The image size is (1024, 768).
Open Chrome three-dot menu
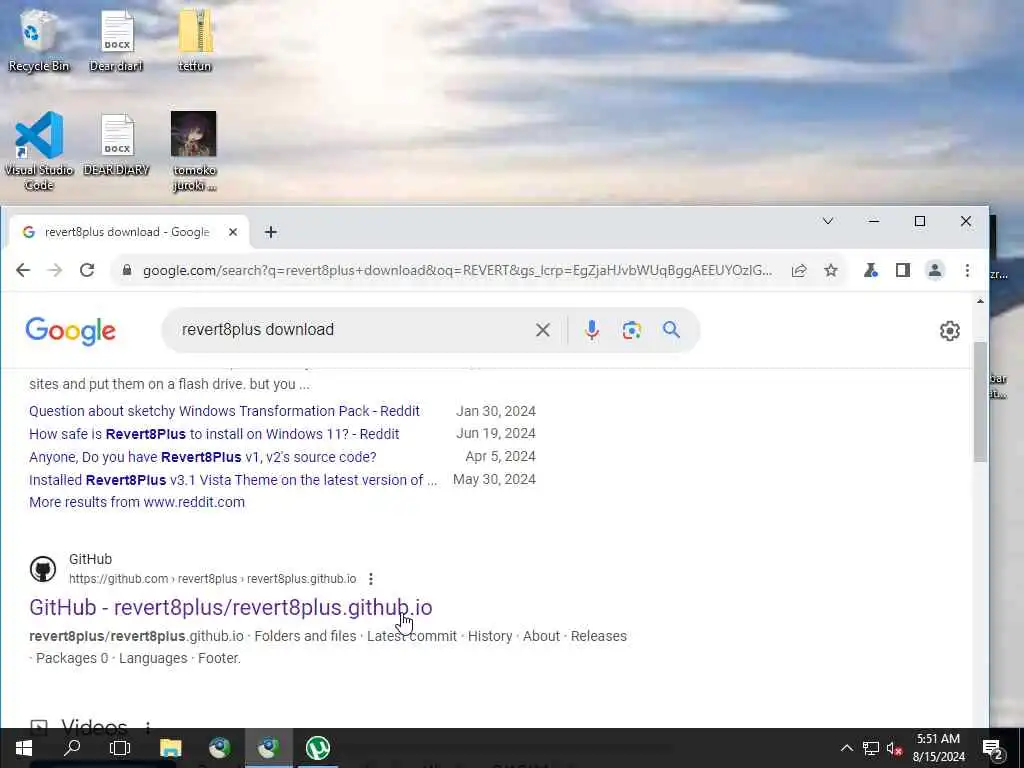(967, 270)
